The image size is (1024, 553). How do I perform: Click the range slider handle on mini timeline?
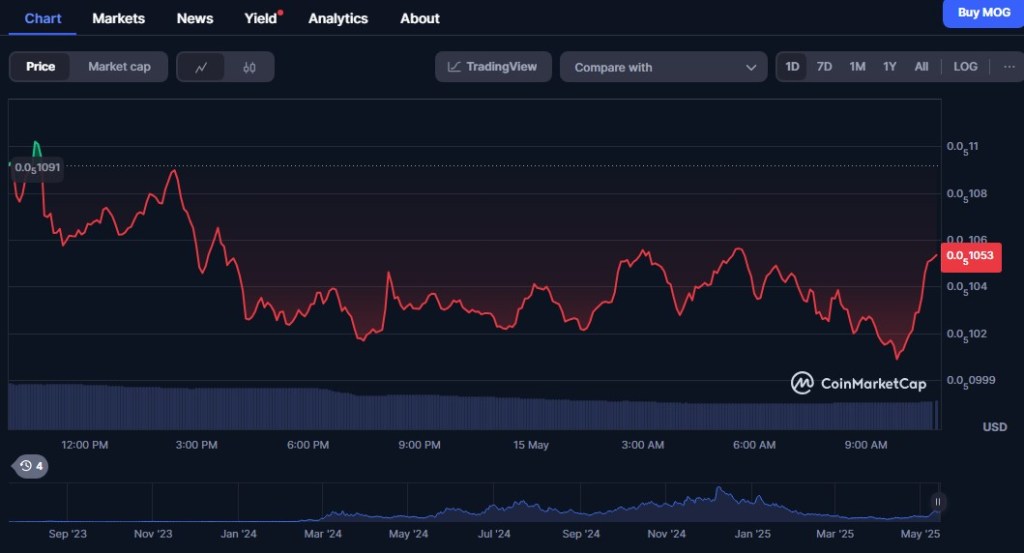coord(937,502)
